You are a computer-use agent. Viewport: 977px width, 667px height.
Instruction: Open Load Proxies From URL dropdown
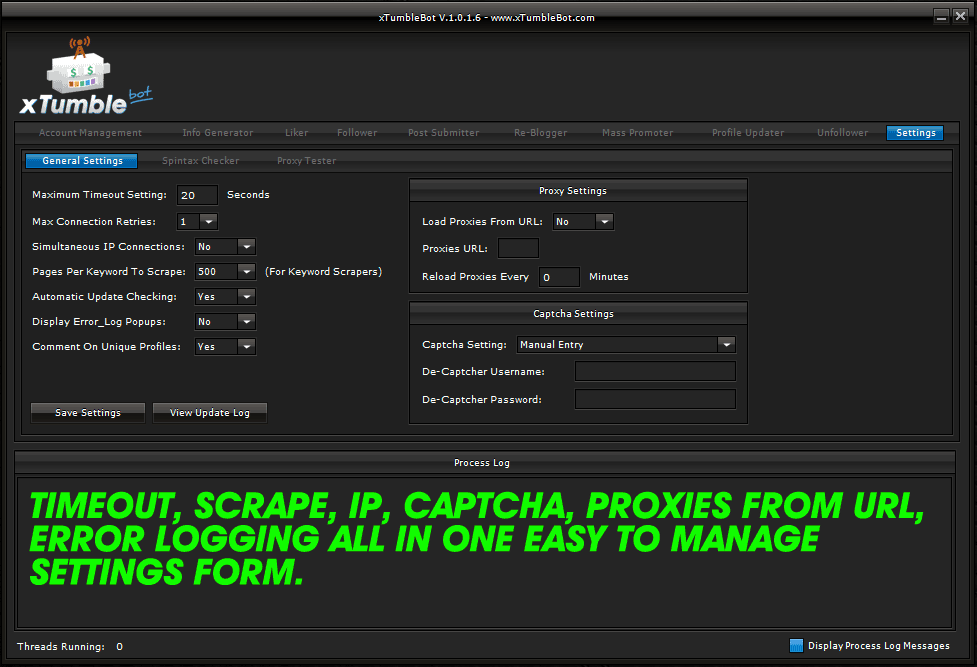coord(604,221)
